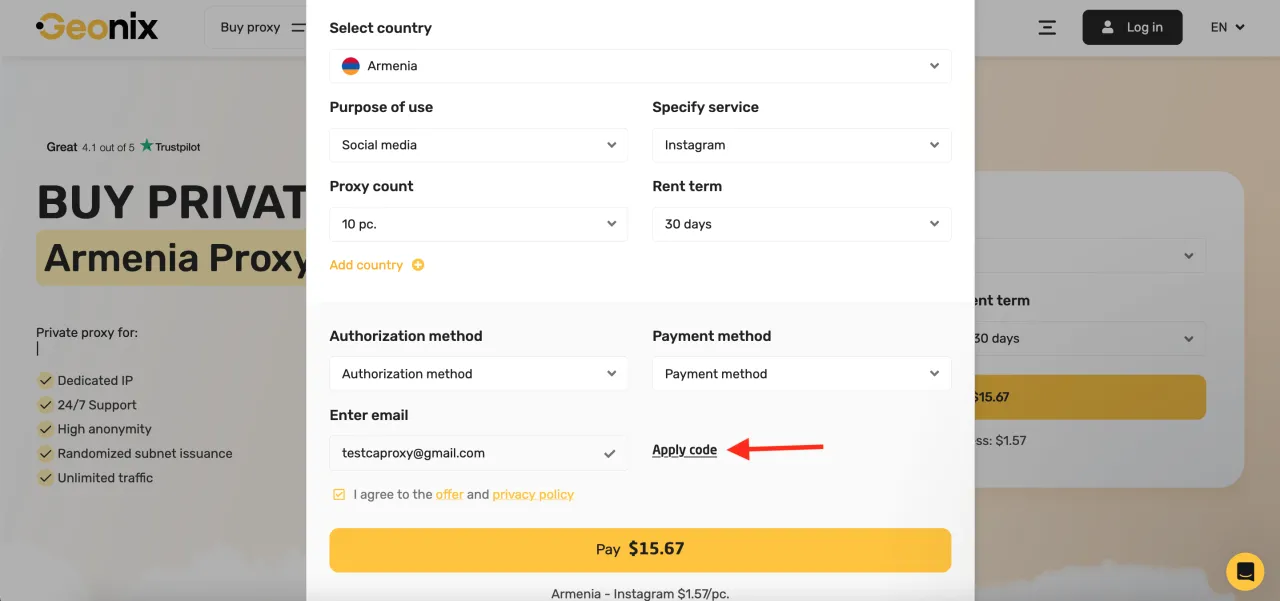This screenshot has width=1280, height=601.
Task: Click the Geonix logo
Action: (x=97, y=27)
